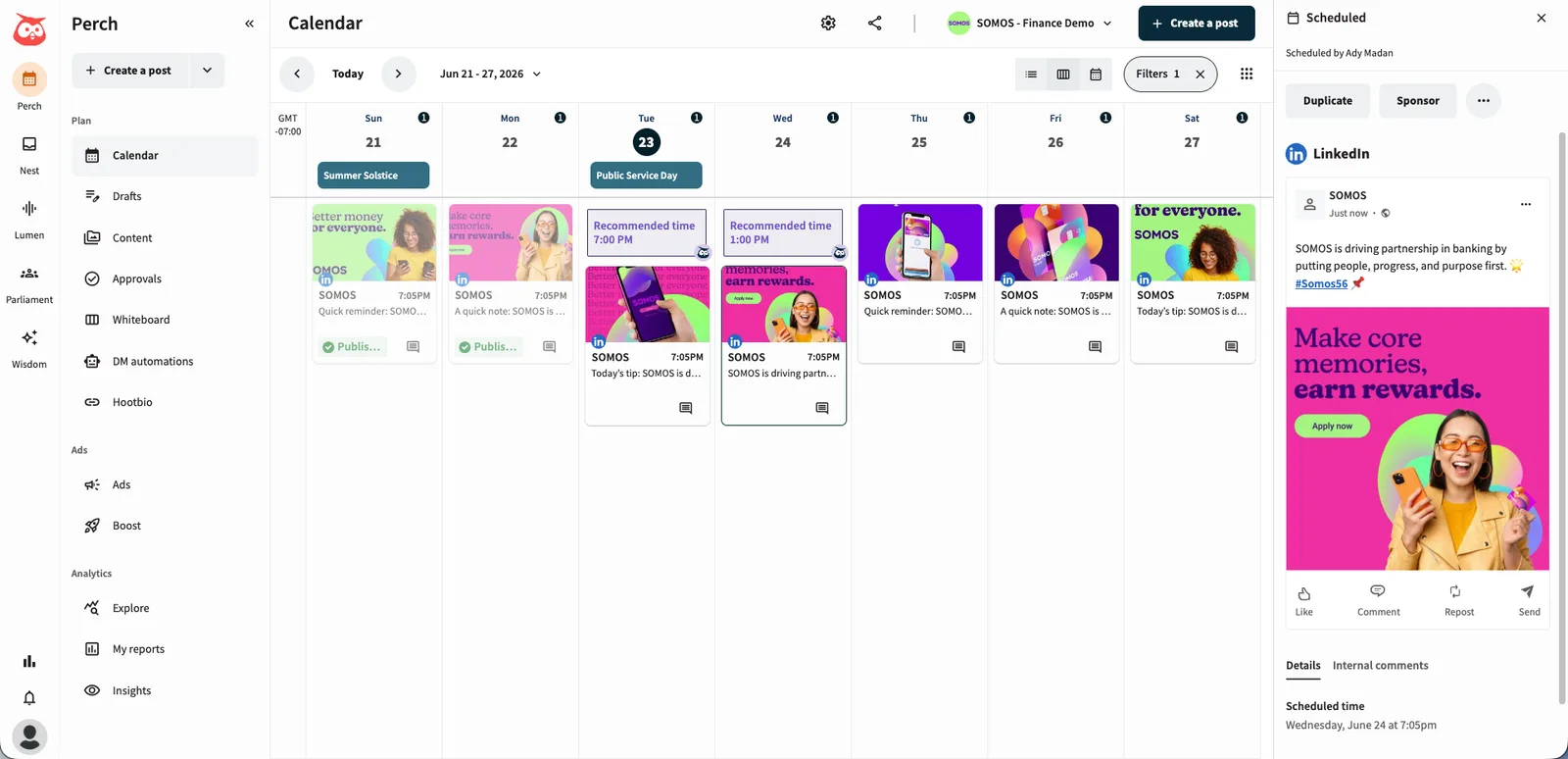Viewport: 1568px width, 759px height.
Task: Collapse the Perch sidebar panel
Action: (x=249, y=24)
